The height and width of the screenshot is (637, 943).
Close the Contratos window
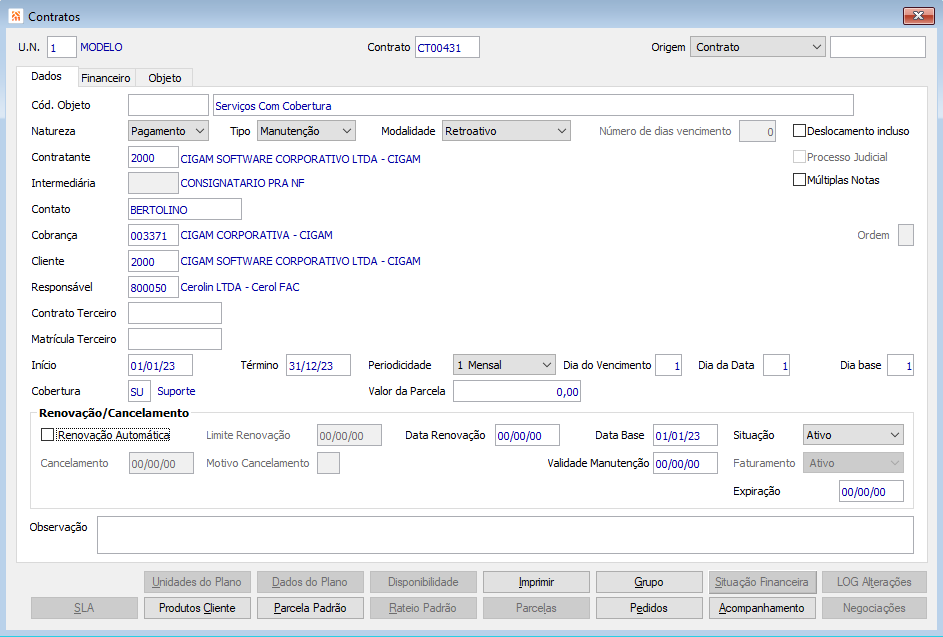pyautogui.click(x=918, y=17)
